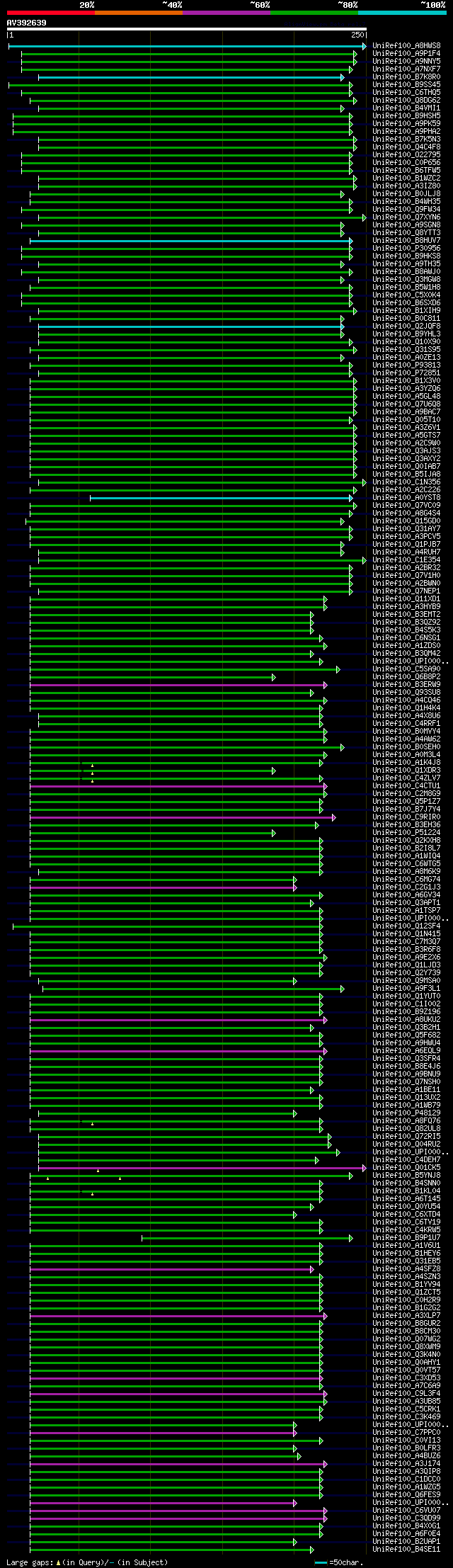453x1568 pixels.
Task: Select the UniRef100_B4VMI1 label
Action: (406, 108)
